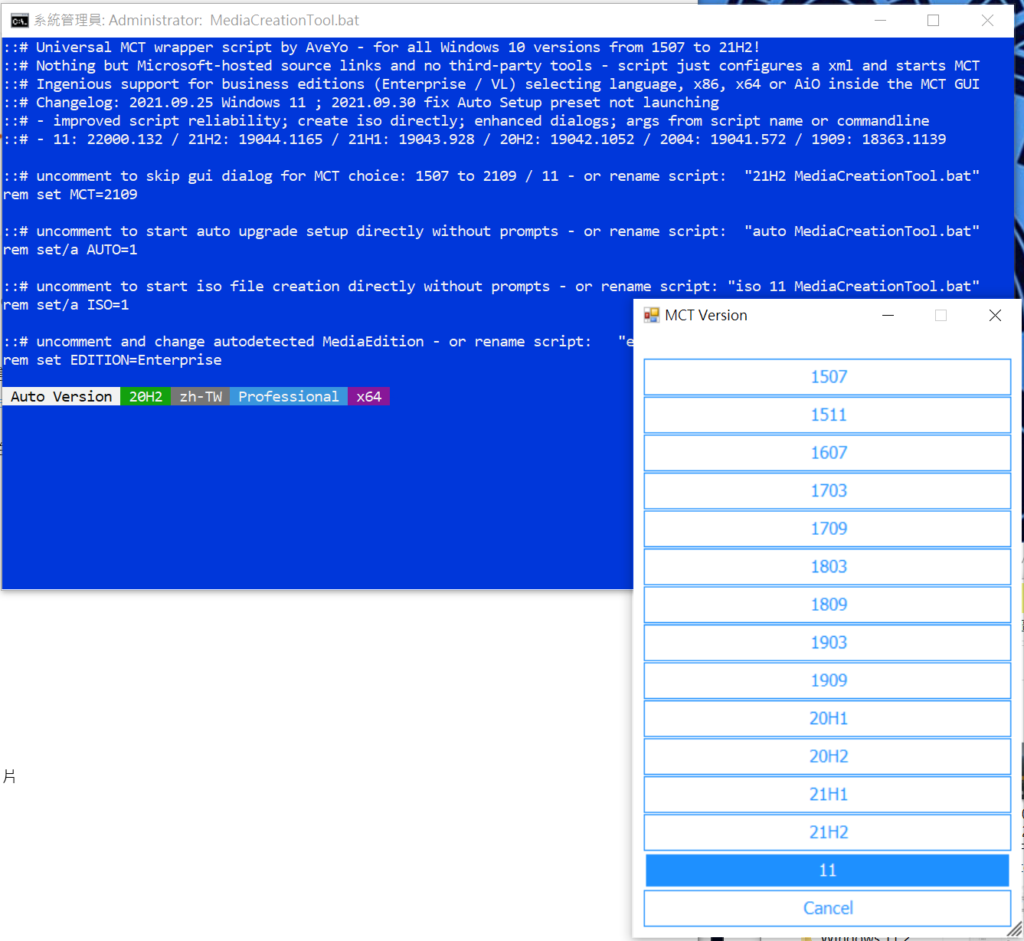The width and height of the screenshot is (1024, 941).
Task: Choose the 20H2 button in MCT Version dialog
Action: (827, 756)
